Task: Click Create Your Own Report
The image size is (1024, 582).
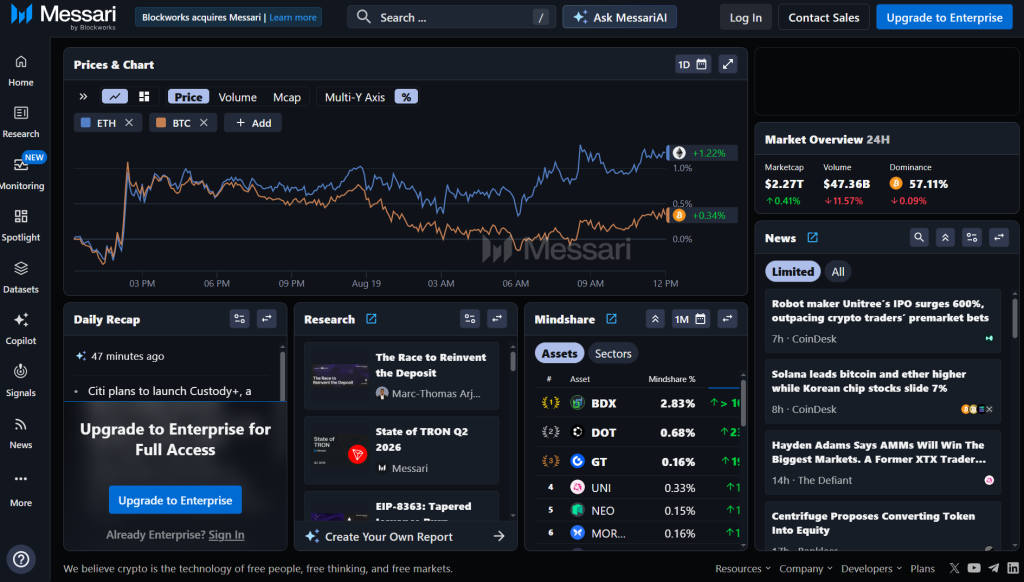Action: coord(405,536)
